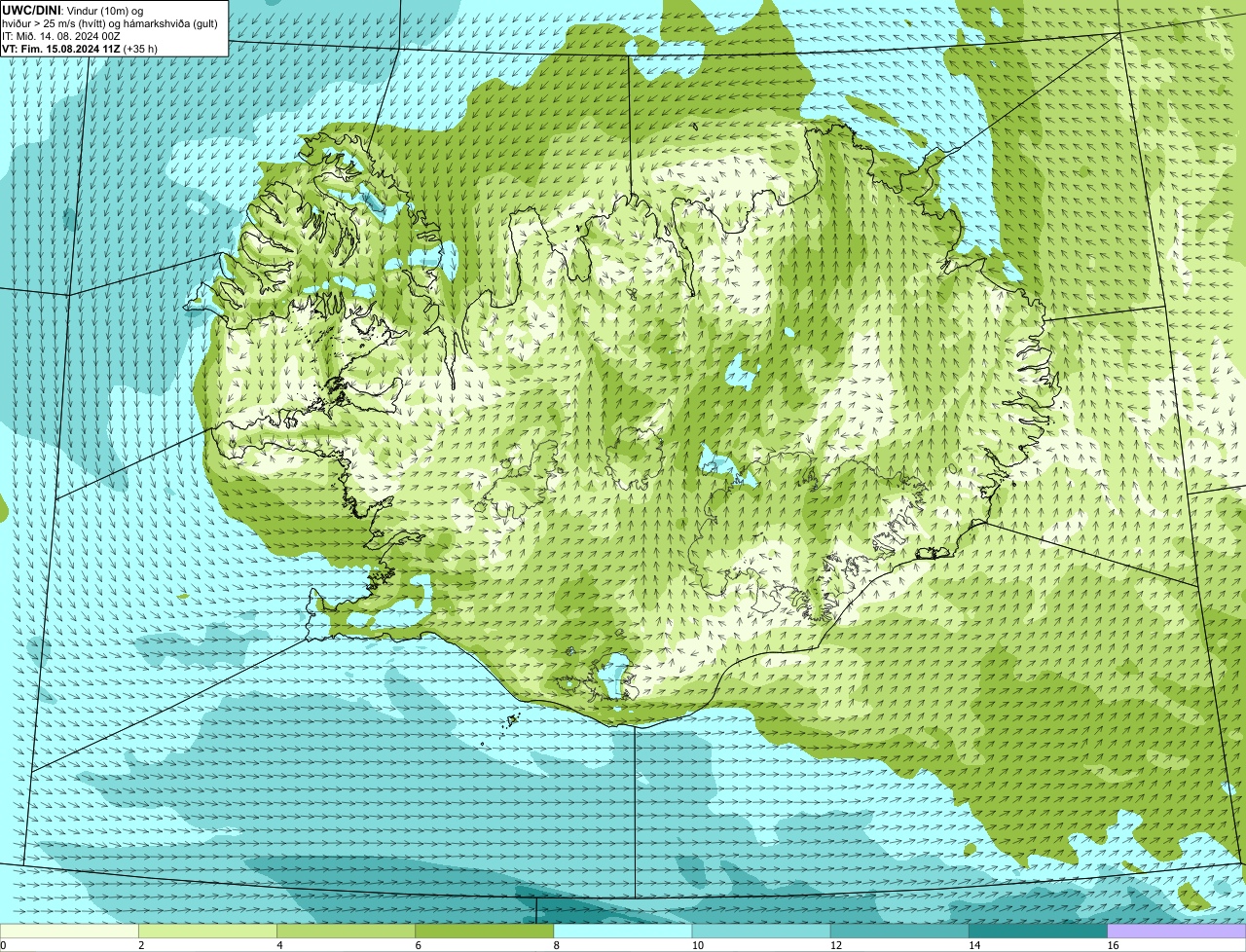Click the "IT: Mið. 14. 08. 2024 00Z" line
1246x952 pixels.
(61, 36)
